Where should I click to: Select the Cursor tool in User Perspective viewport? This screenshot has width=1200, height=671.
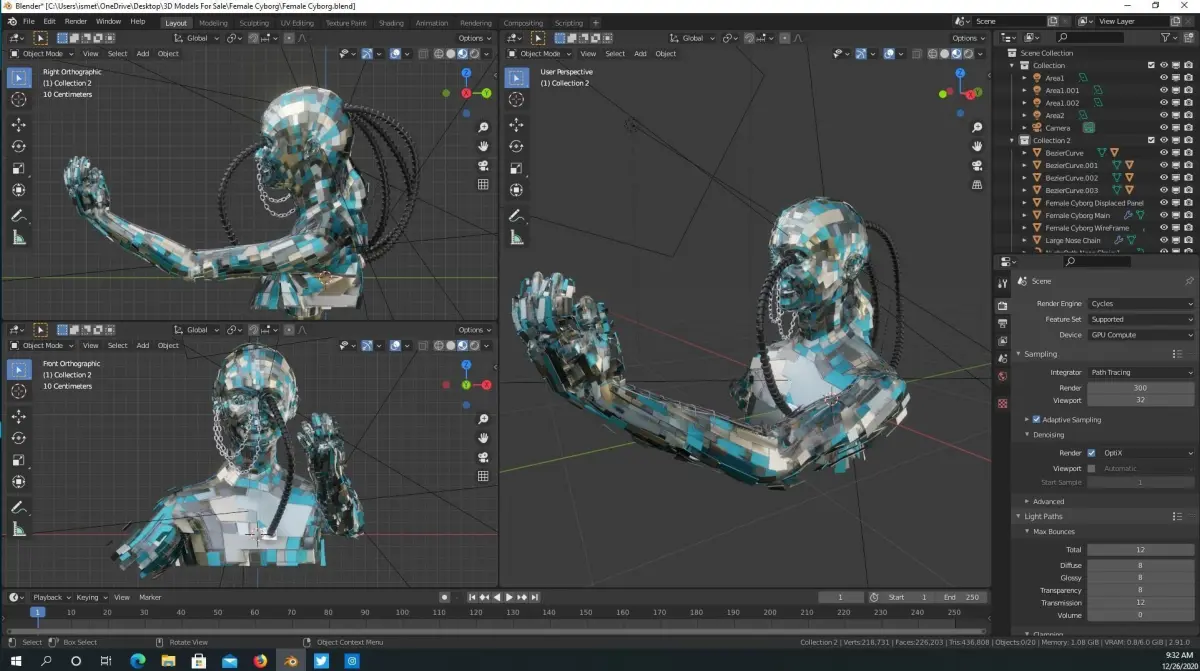point(516,99)
